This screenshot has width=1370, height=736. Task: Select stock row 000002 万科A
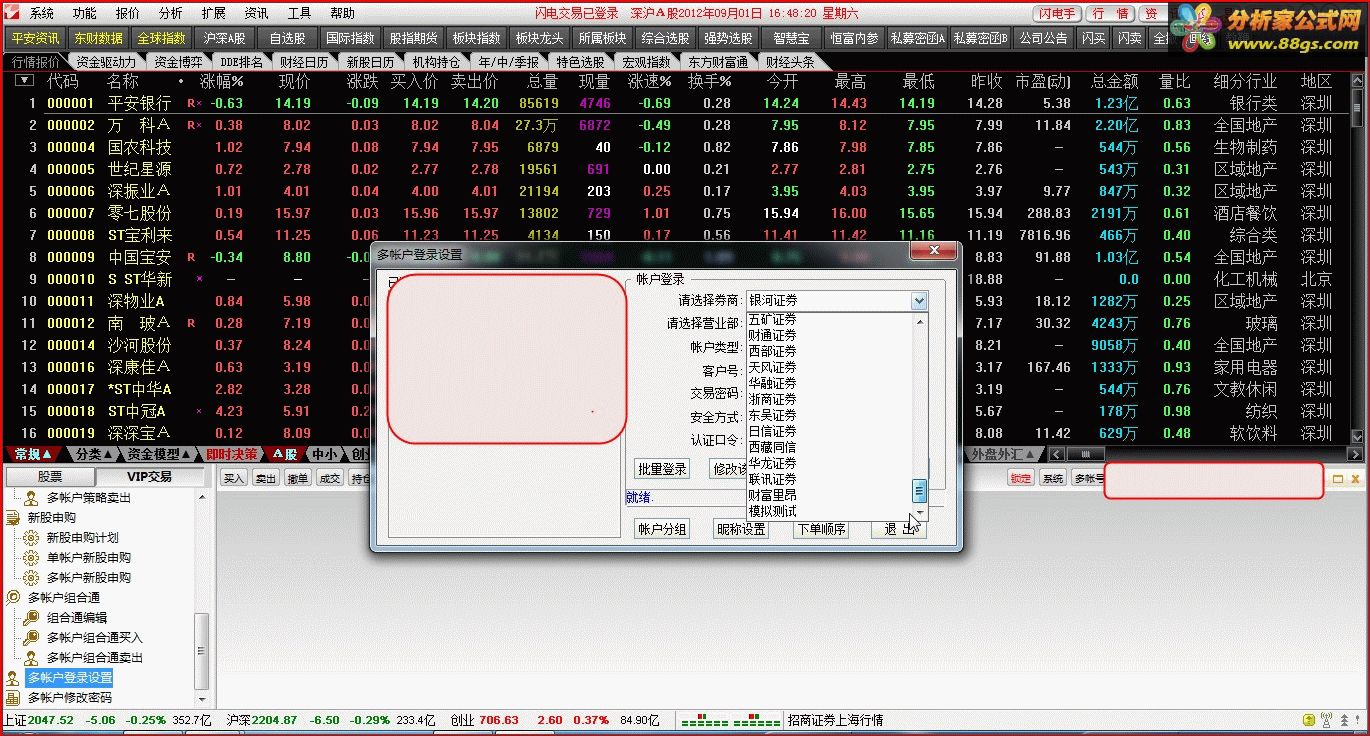680,125
